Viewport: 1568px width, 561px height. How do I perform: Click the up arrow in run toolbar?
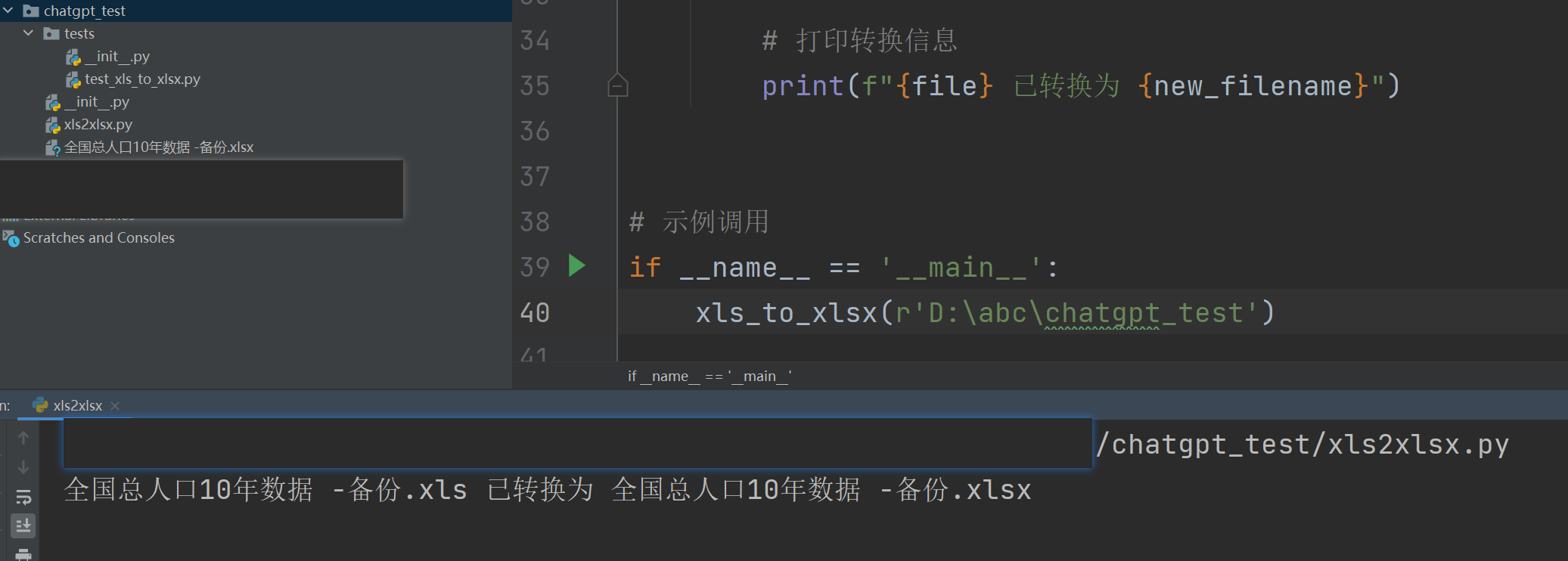click(23, 438)
